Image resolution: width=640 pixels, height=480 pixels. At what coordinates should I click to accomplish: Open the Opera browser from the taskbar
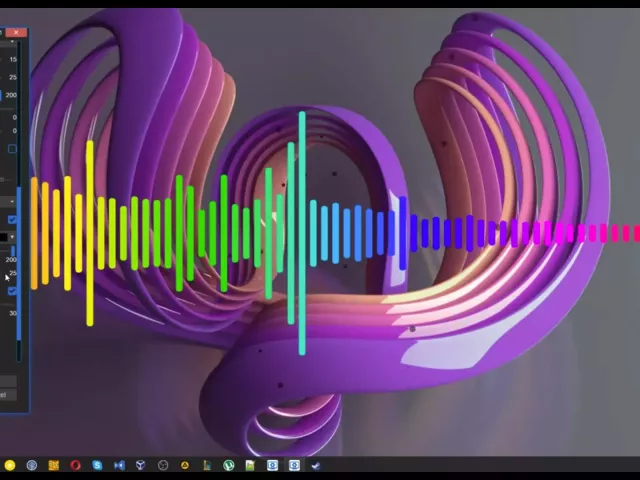[75, 465]
